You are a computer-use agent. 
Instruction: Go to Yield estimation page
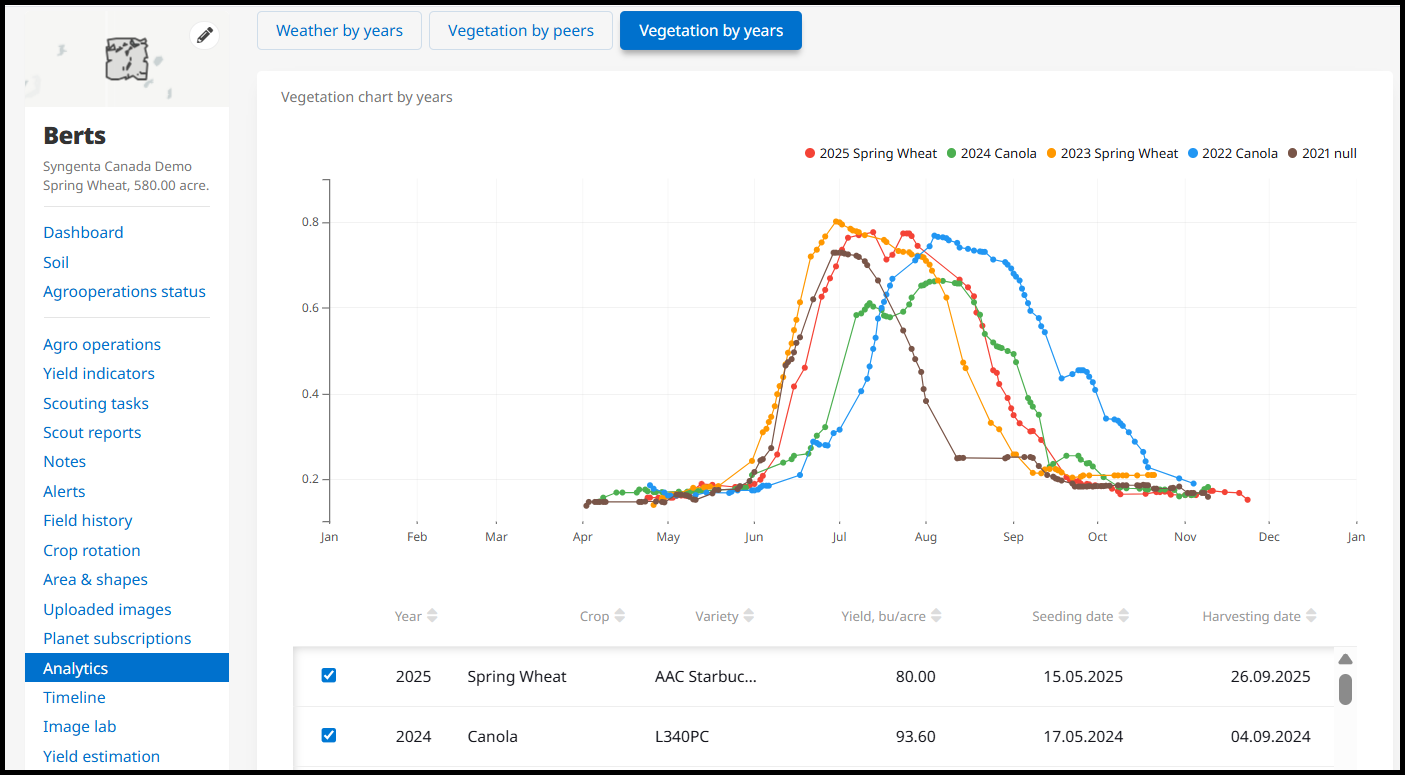101,757
